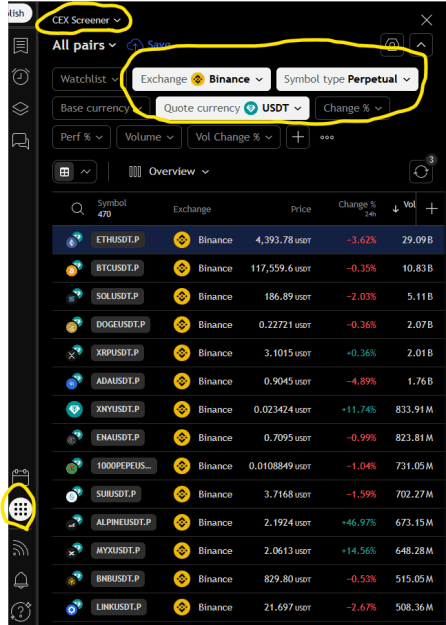The image size is (446, 625).
Task: Open the Symbol type Perpetual dropdown
Action: point(347,79)
